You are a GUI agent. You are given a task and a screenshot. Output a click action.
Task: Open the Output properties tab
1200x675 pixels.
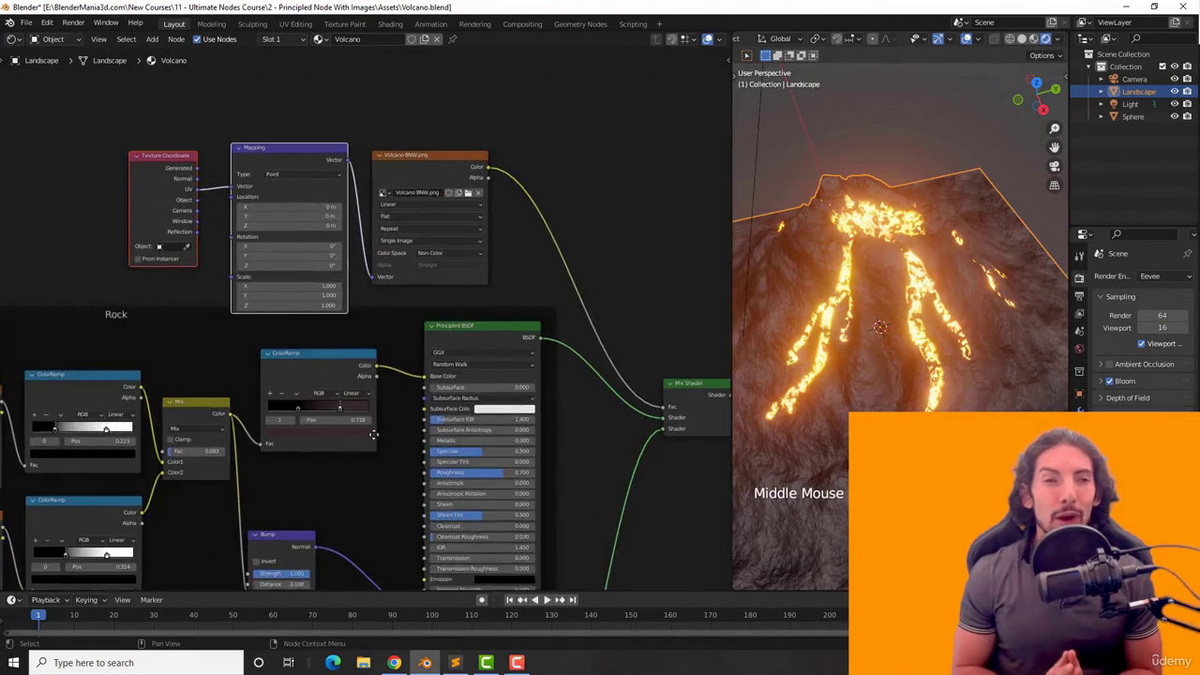1079,296
